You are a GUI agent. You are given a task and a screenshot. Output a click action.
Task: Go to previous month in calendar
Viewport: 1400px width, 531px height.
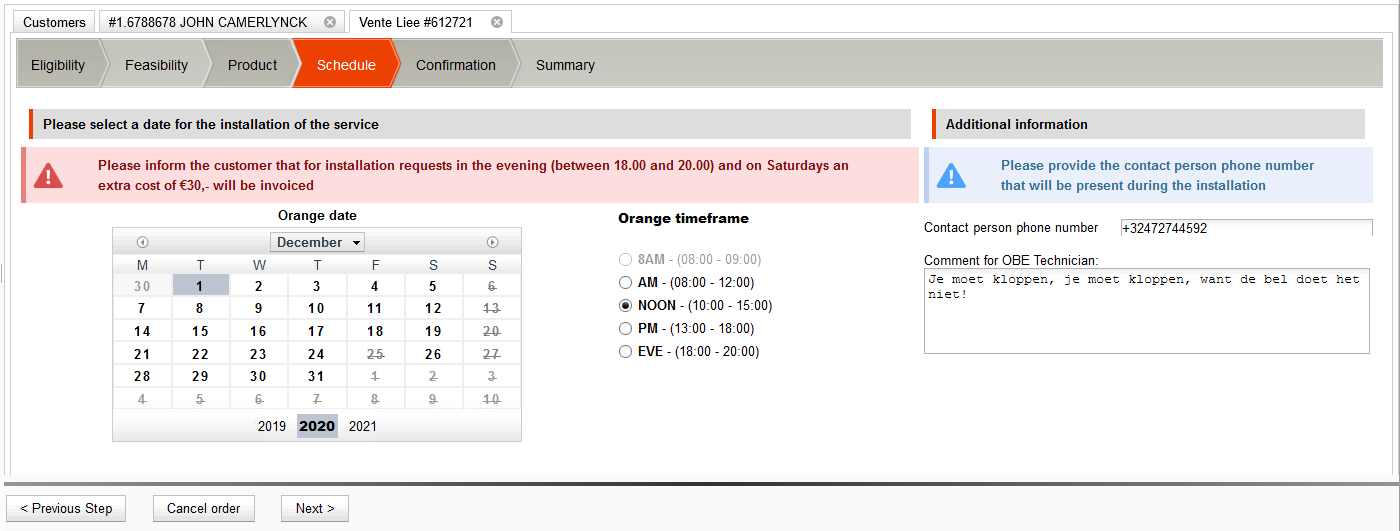pos(142,242)
